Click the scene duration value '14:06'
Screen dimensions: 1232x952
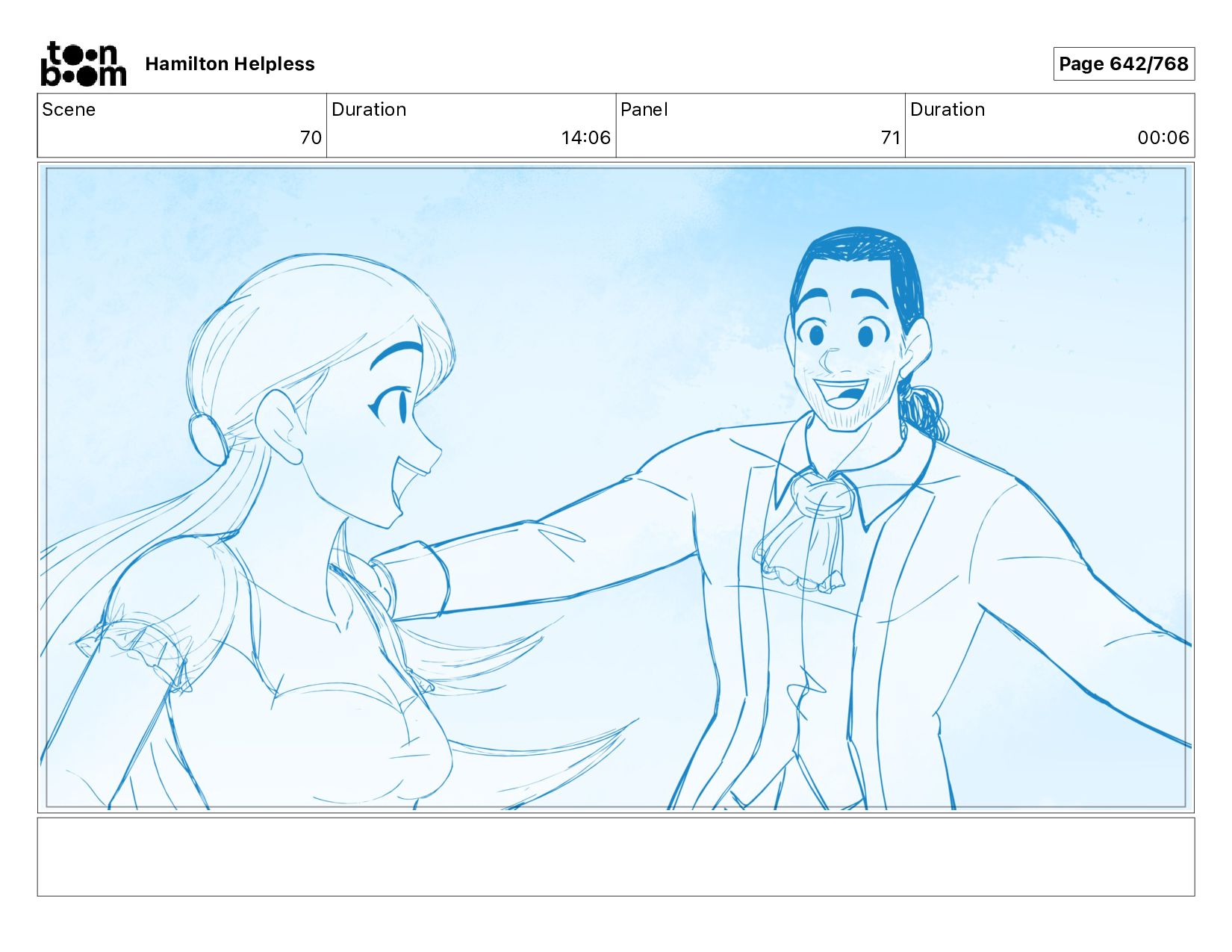tap(586, 137)
